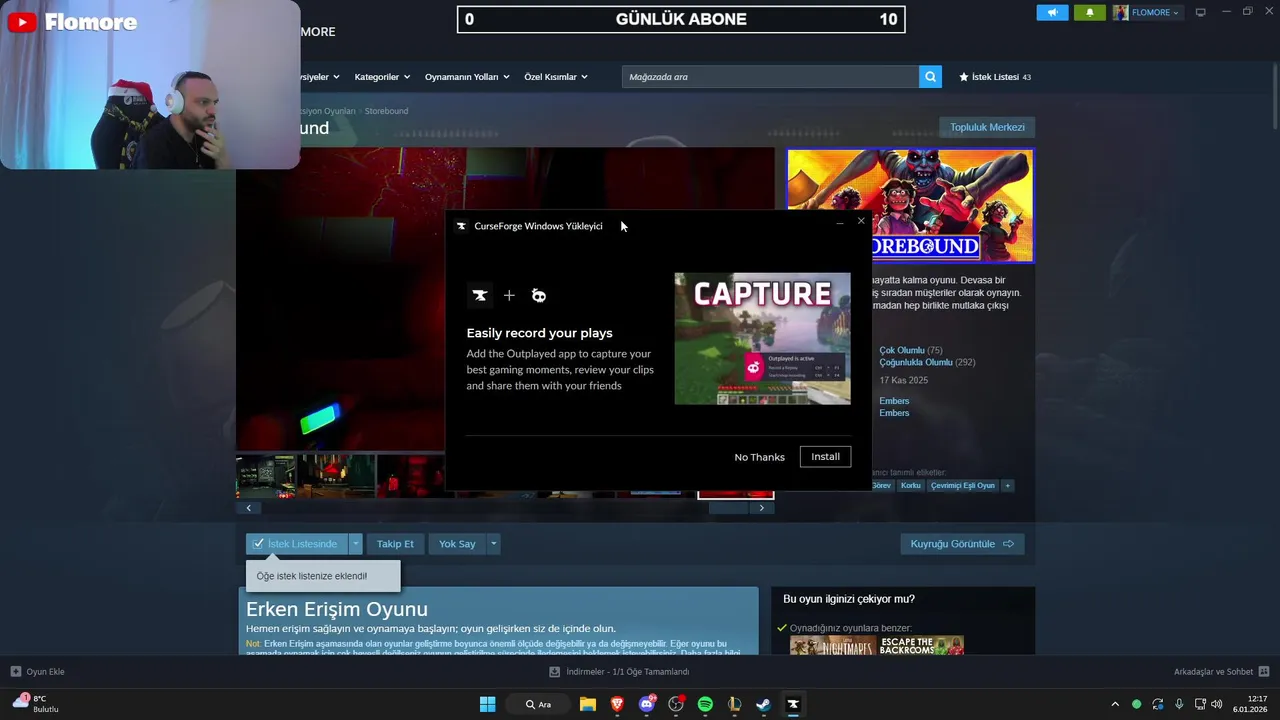
Task: Expand the Oynamanın Yolları menu
Action: pos(467,77)
